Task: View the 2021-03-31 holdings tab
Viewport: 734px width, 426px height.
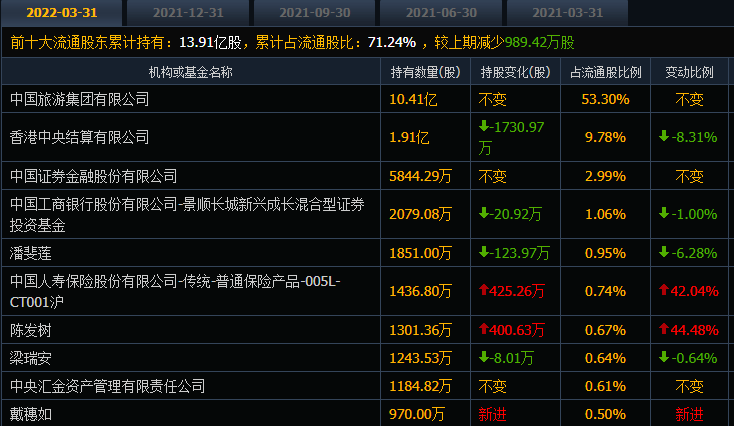Action: [567, 13]
